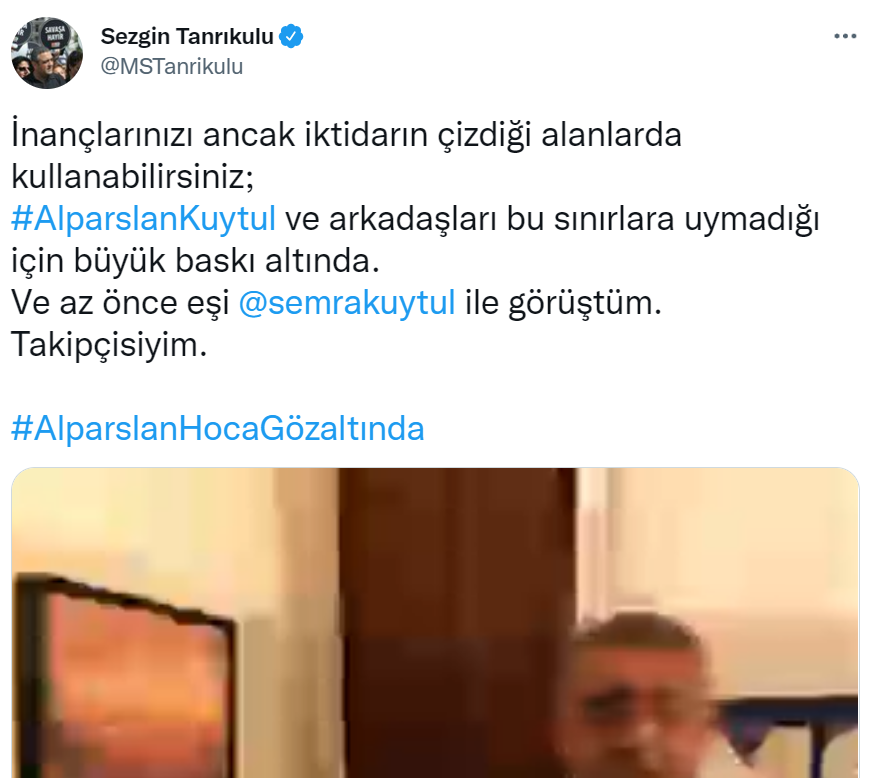Select the word "kullanabilirsiniz;" in the tweet

(x=133, y=177)
